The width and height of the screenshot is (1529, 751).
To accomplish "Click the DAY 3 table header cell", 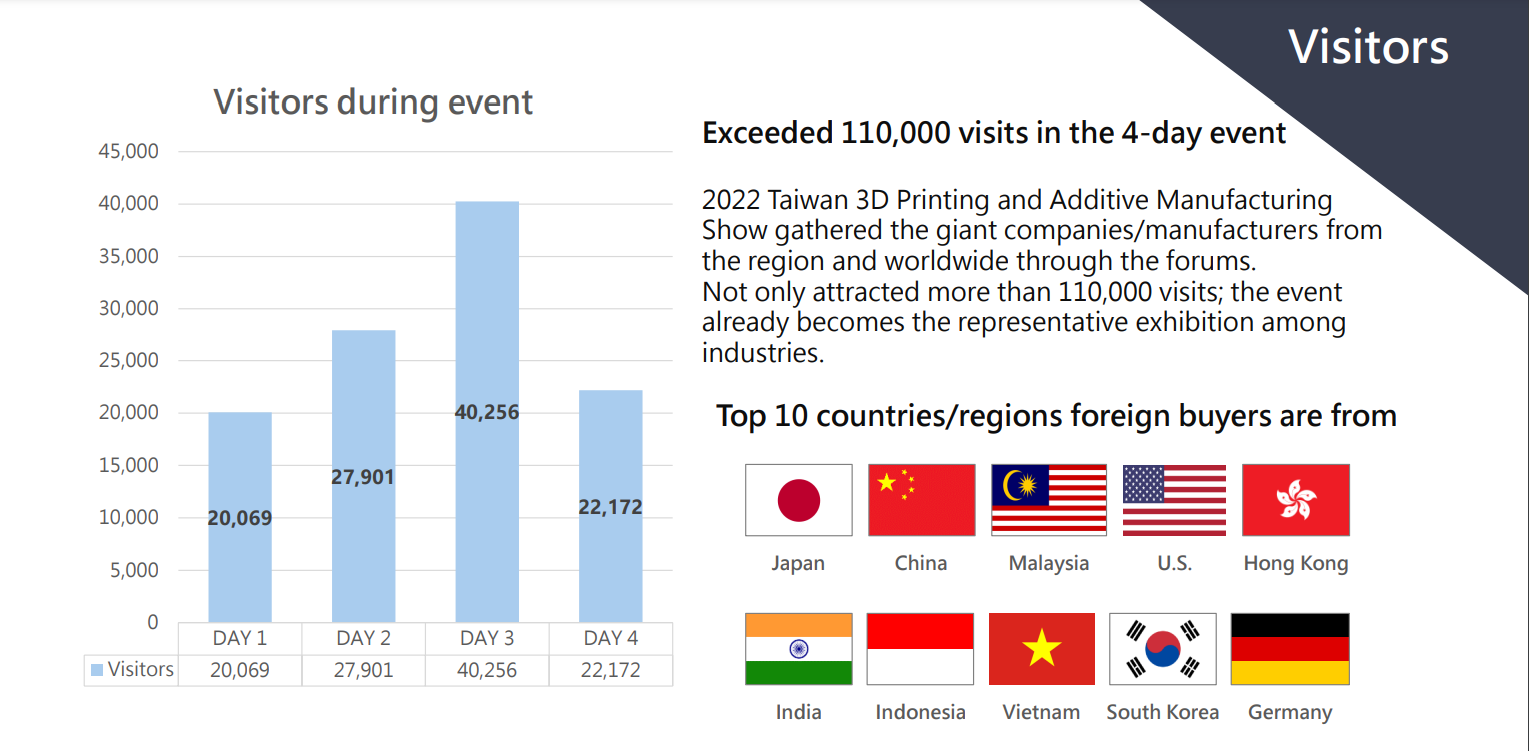I will [x=487, y=638].
